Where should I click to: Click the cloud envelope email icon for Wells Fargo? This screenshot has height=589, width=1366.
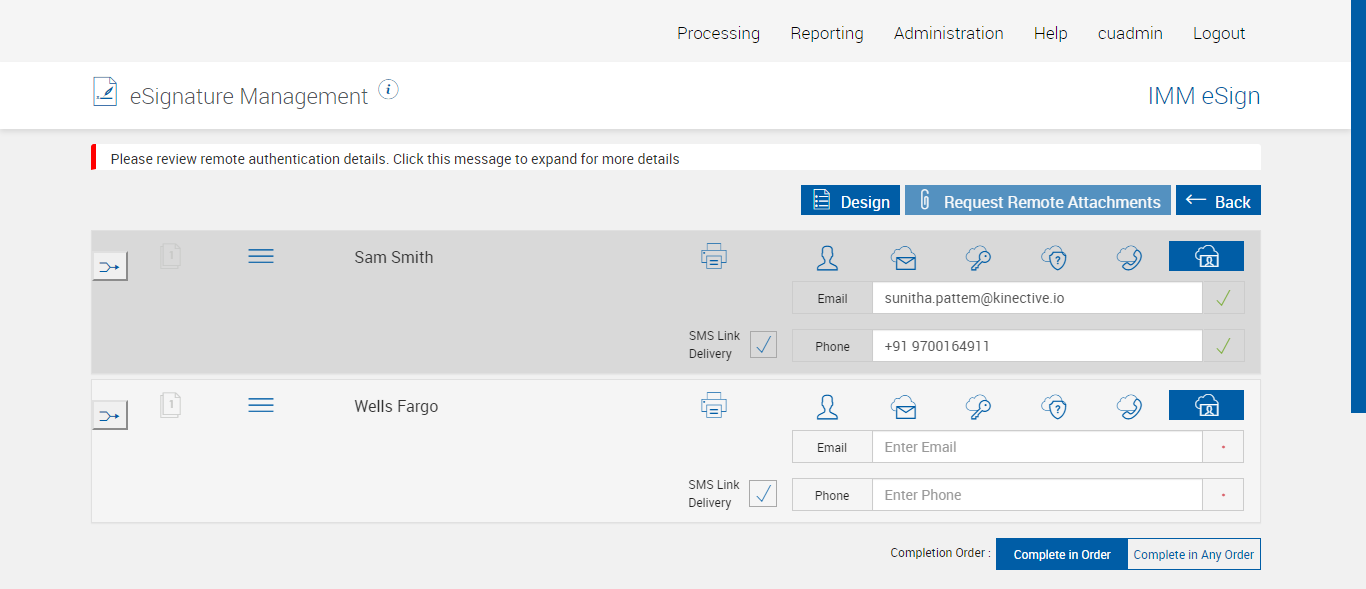pyautogui.click(x=904, y=407)
